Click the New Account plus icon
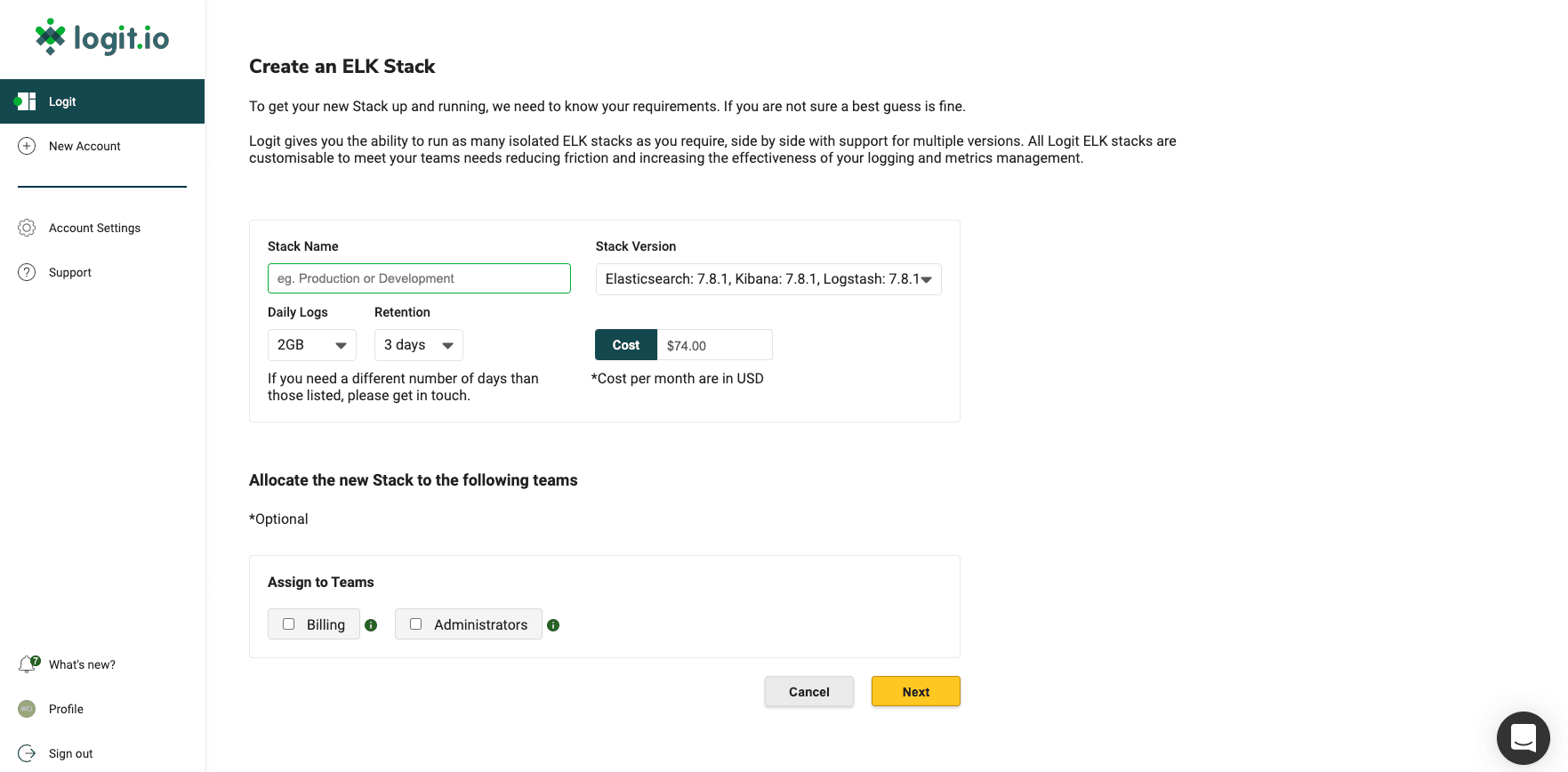Image resolution: width=1568 pixels, height=772 pixels. pyautogui.click(x=27, y=146)
